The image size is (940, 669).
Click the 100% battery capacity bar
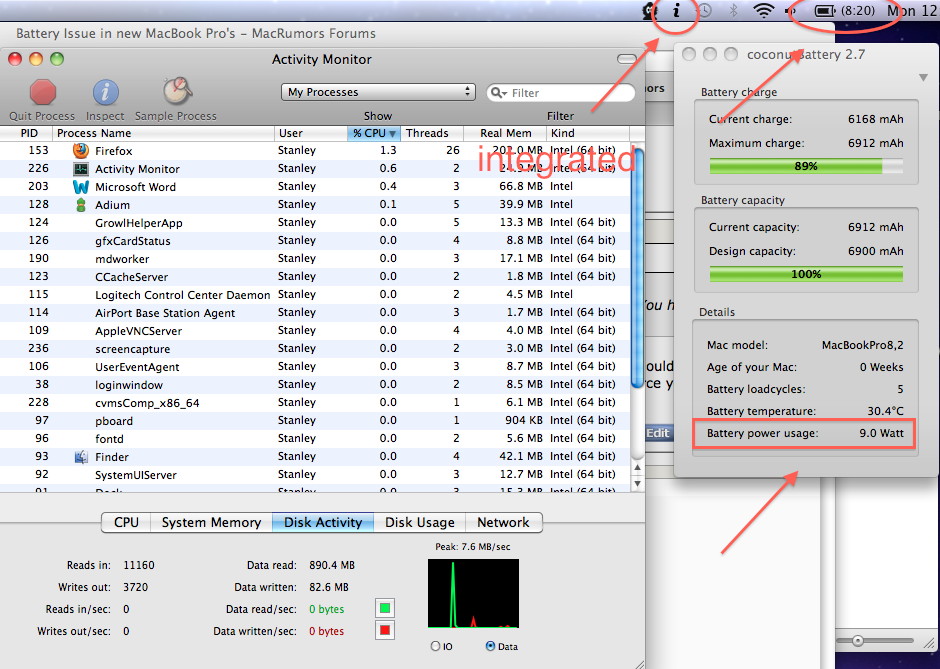tap(806, 274)
